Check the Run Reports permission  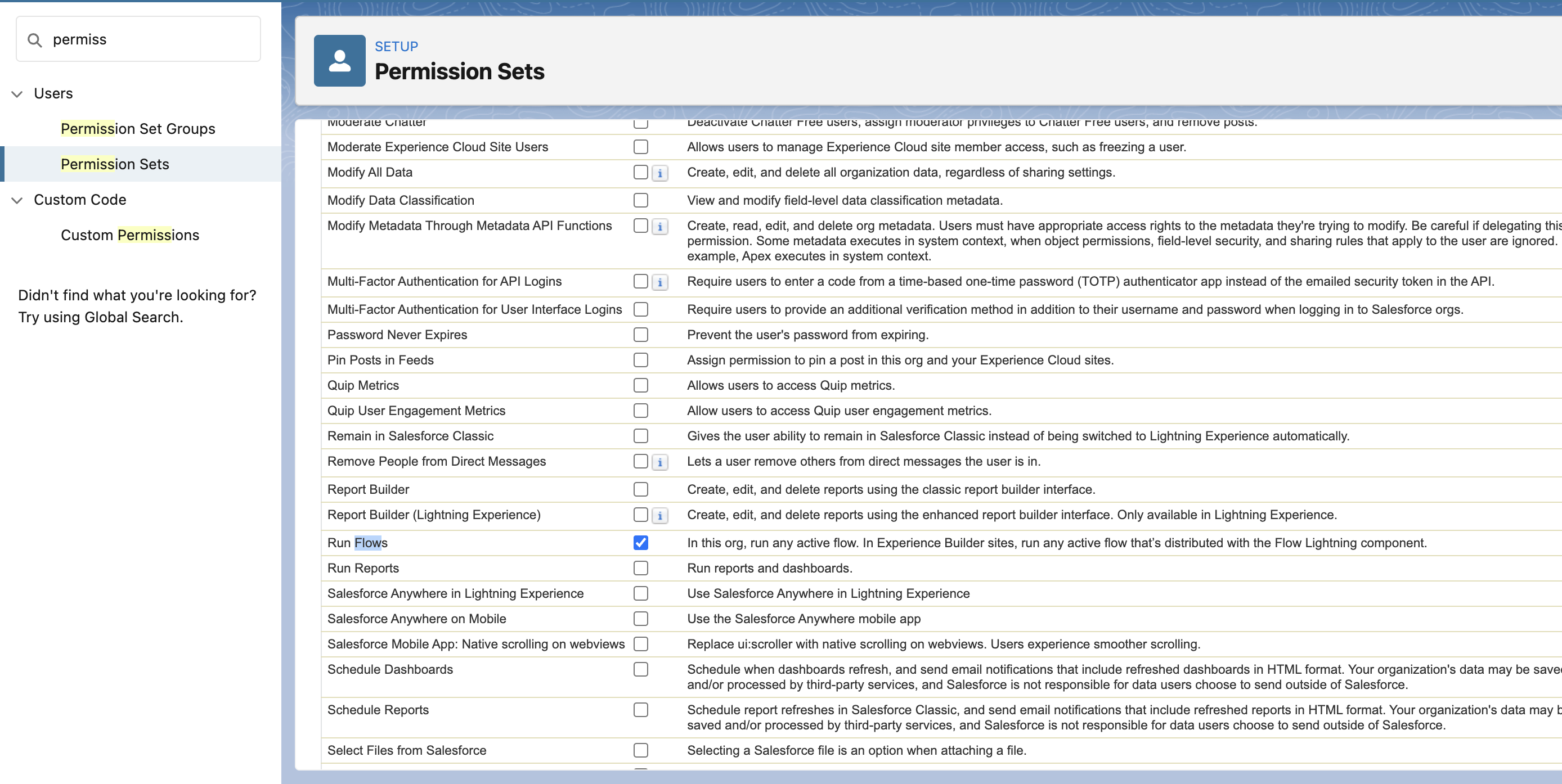click(640, 567)
